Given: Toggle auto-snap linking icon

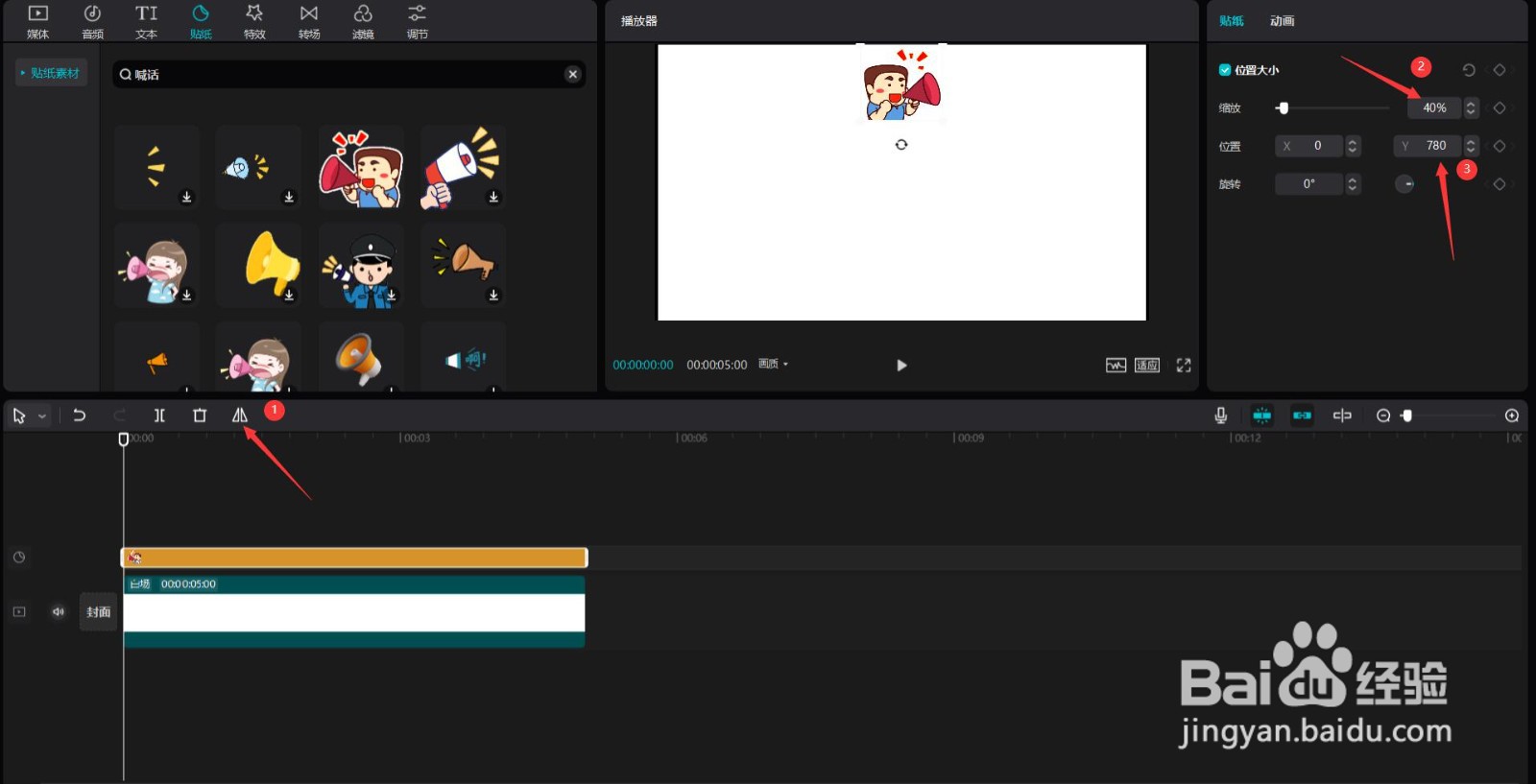Looking at the screenshot, I should pos(1302,416).
